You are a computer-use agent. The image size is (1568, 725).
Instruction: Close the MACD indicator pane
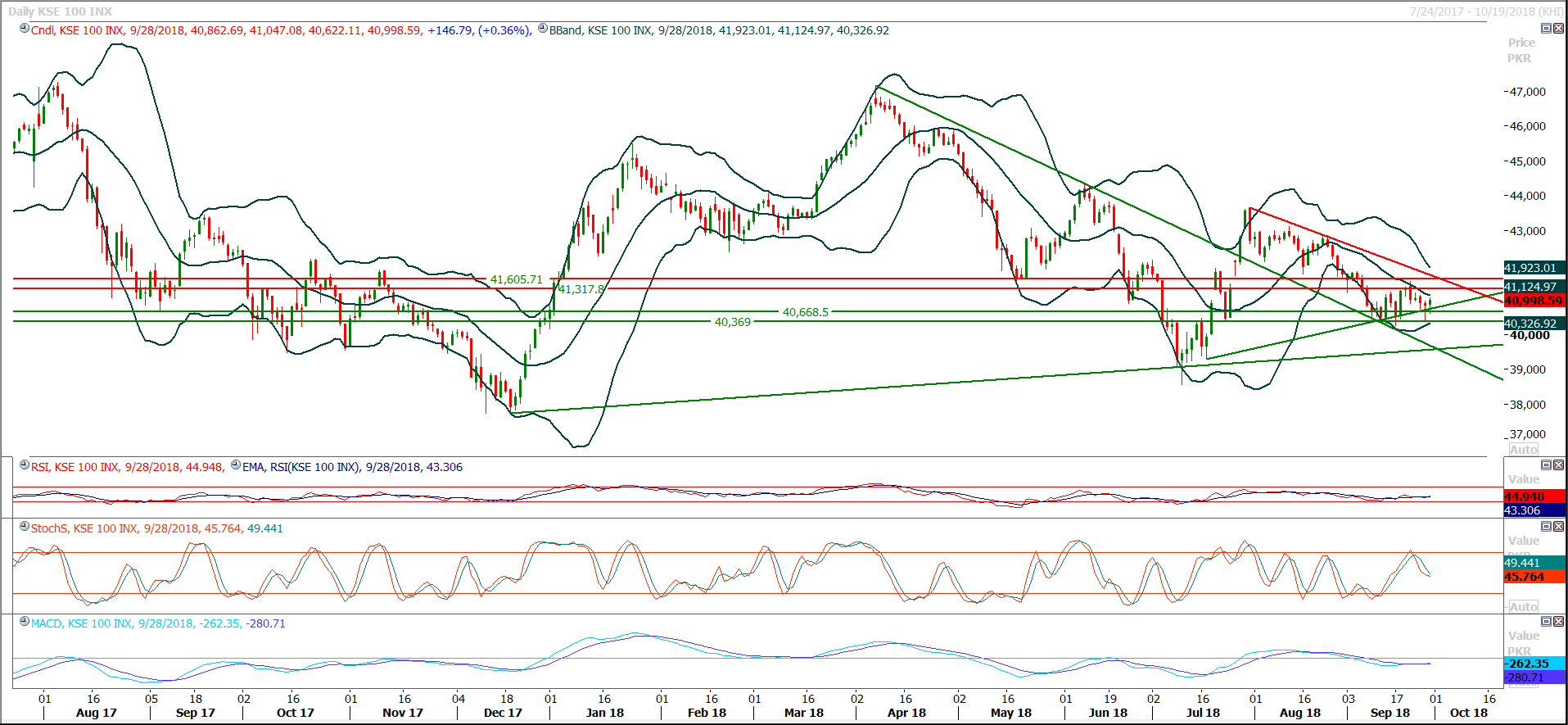tap(1558, 622)
